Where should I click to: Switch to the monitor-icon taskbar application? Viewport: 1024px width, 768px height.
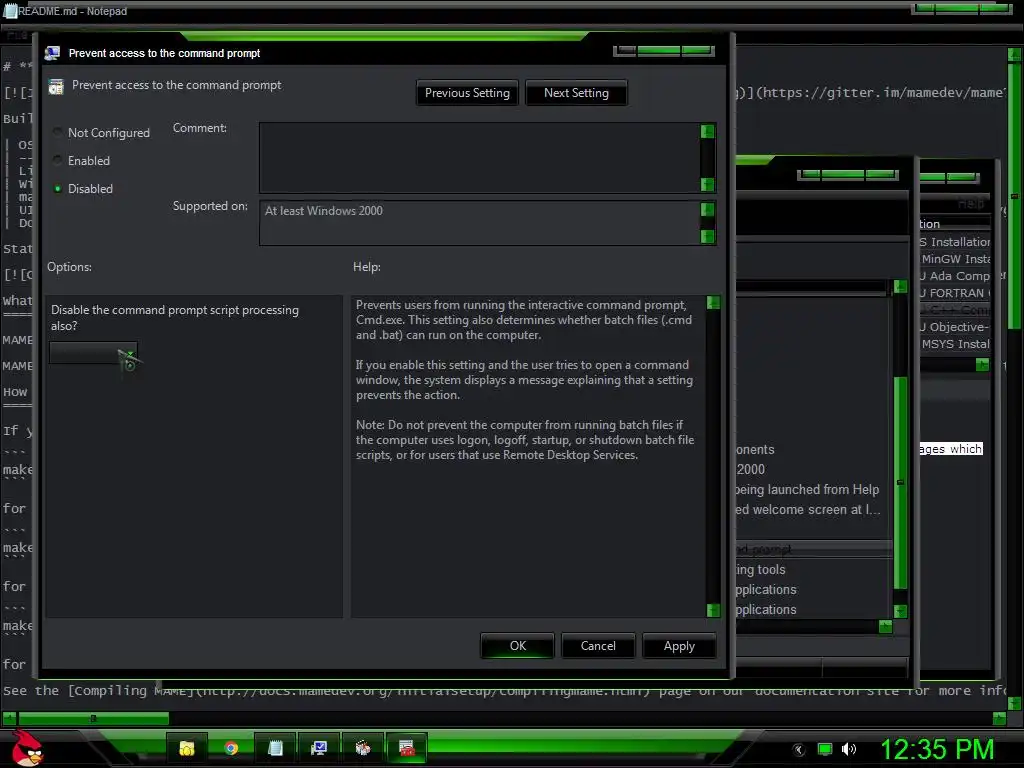pos(319,748)
